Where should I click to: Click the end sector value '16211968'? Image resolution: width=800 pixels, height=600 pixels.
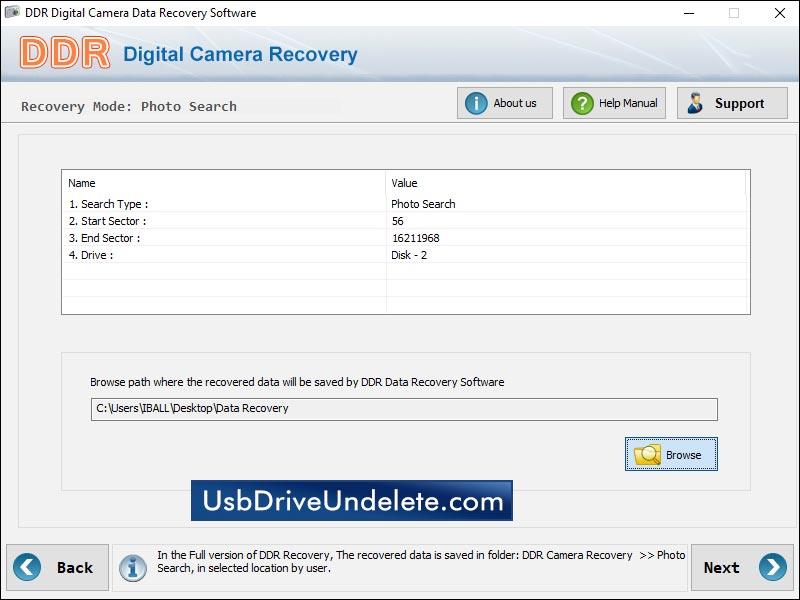click(x=415, y=238)
